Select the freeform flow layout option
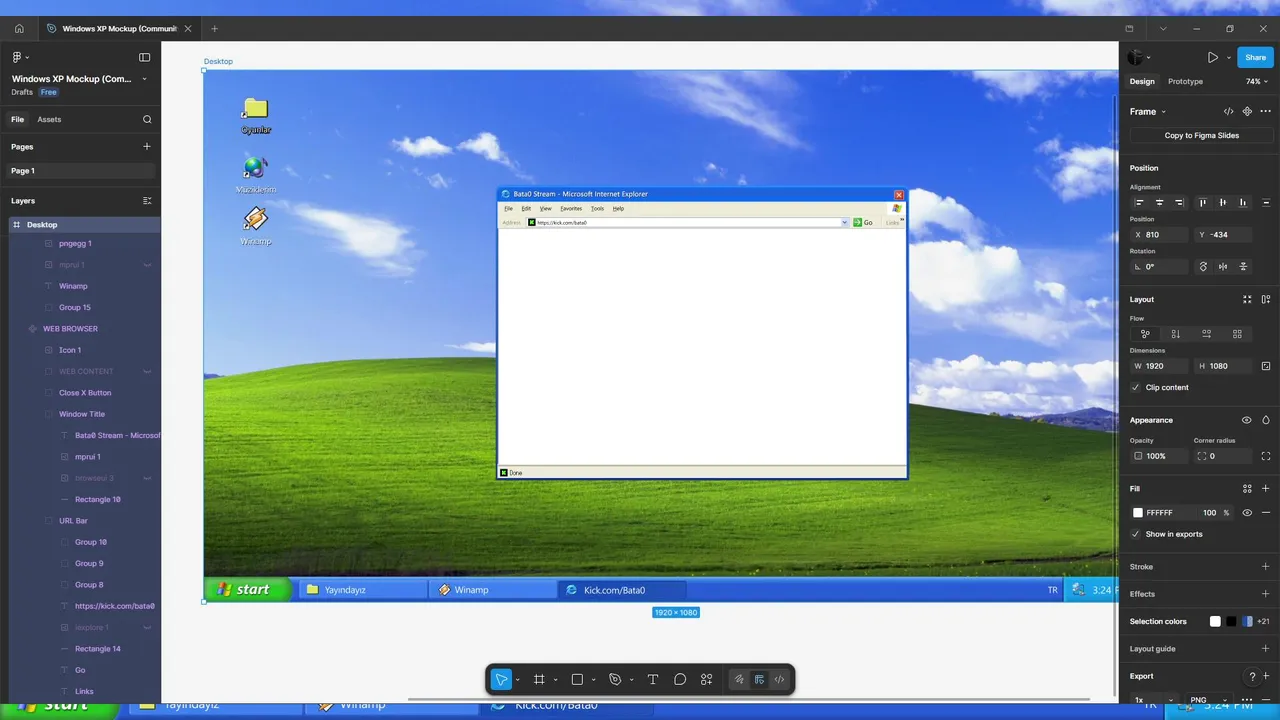The width and height of the screenshot is (1280, 720). (x=1145, y=334)
